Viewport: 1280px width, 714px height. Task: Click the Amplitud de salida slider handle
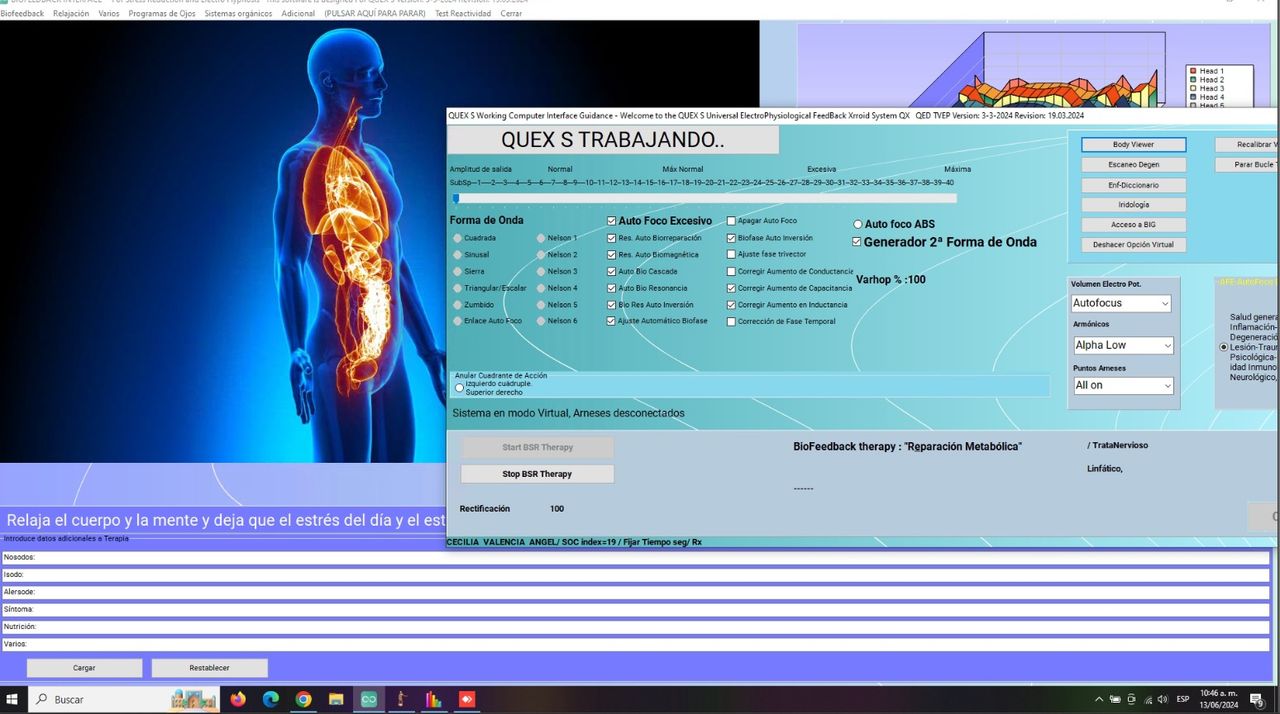456,198
